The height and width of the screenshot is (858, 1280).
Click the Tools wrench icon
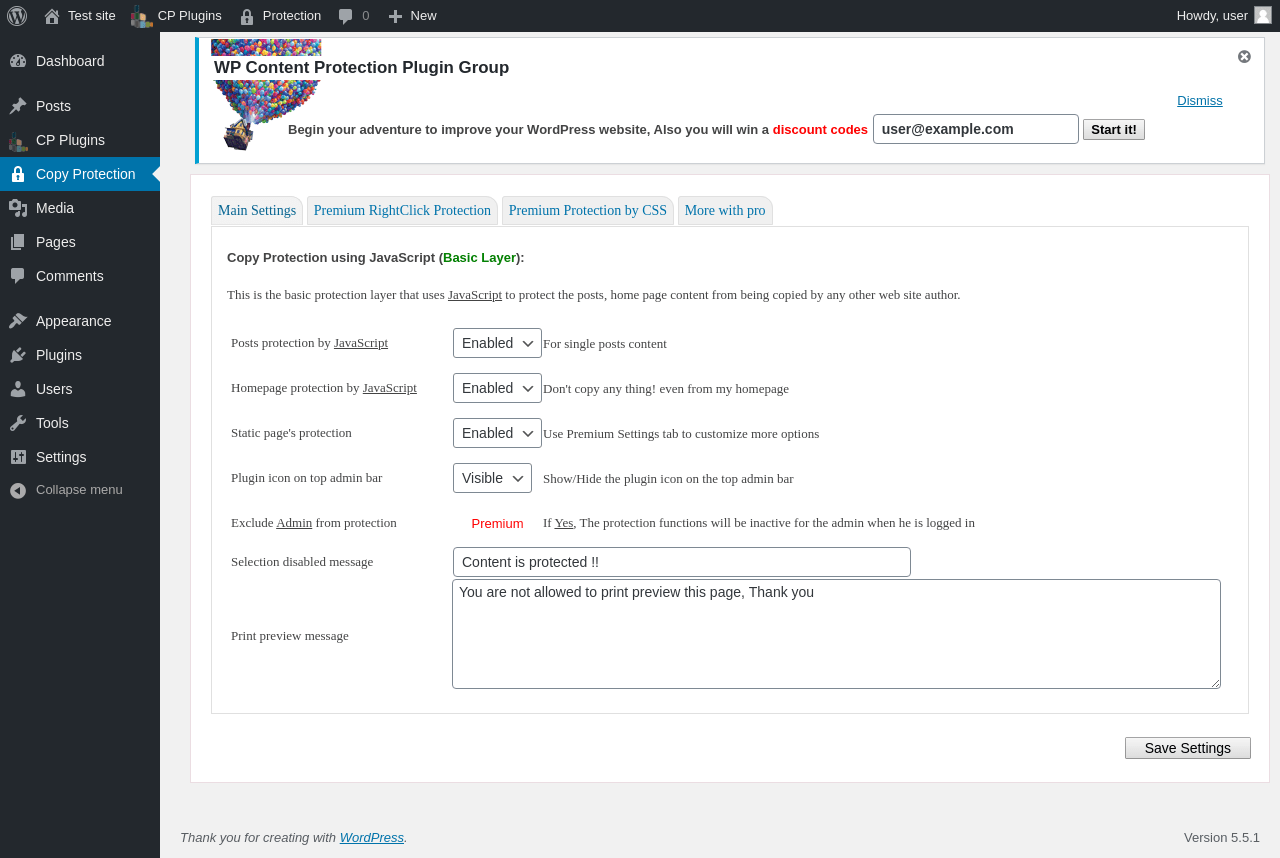[18, 423]
